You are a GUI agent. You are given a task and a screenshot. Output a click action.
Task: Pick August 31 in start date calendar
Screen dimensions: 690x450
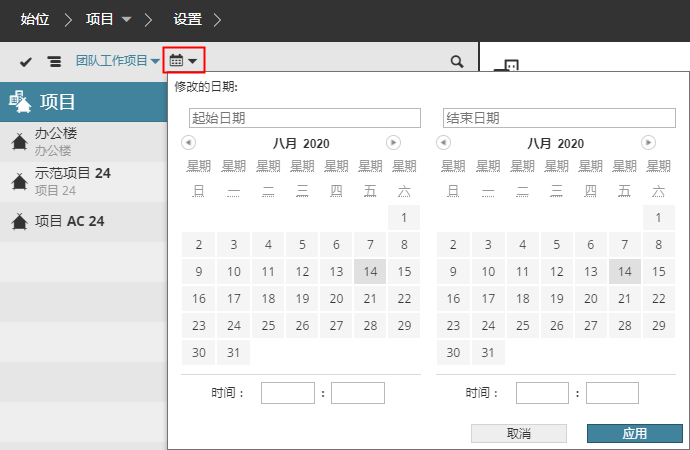(233, 352)
